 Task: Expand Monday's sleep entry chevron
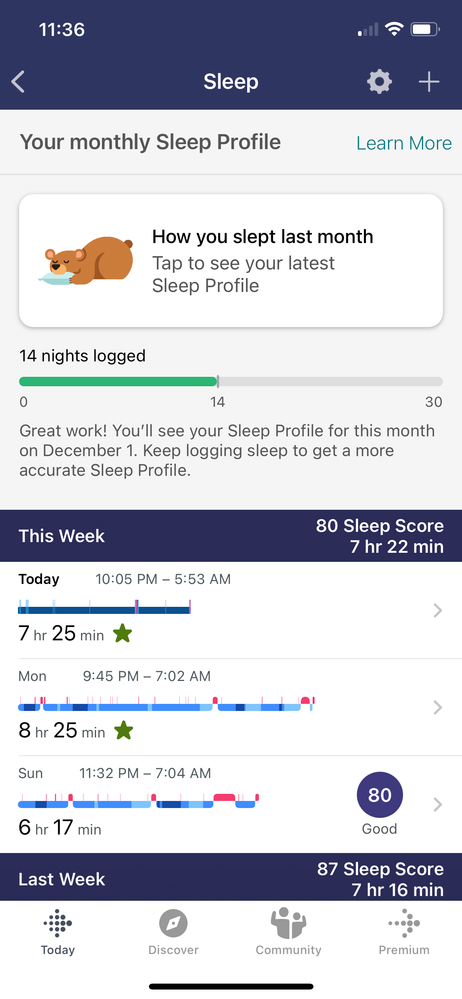coord(437,707)
